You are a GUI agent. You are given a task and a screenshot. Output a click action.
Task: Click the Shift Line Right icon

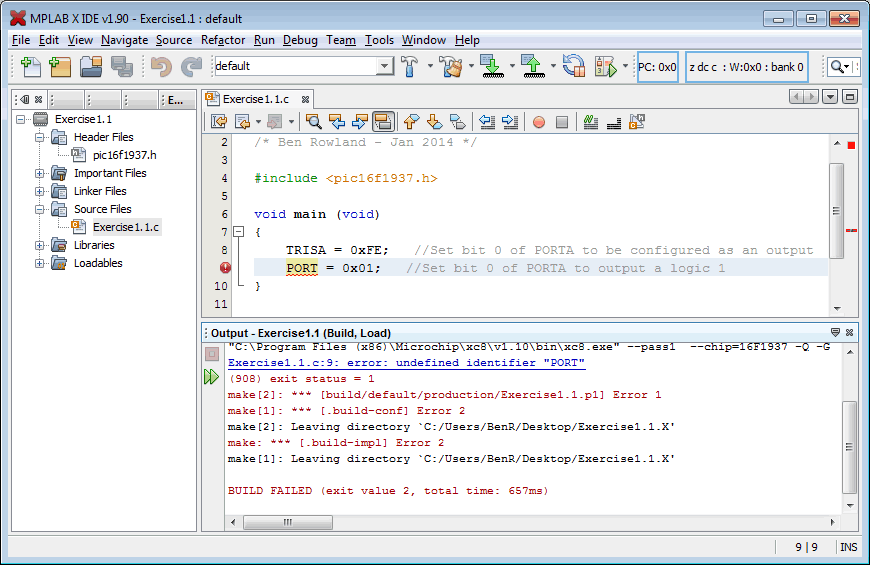pyautogui.click(x=509, y=122)
